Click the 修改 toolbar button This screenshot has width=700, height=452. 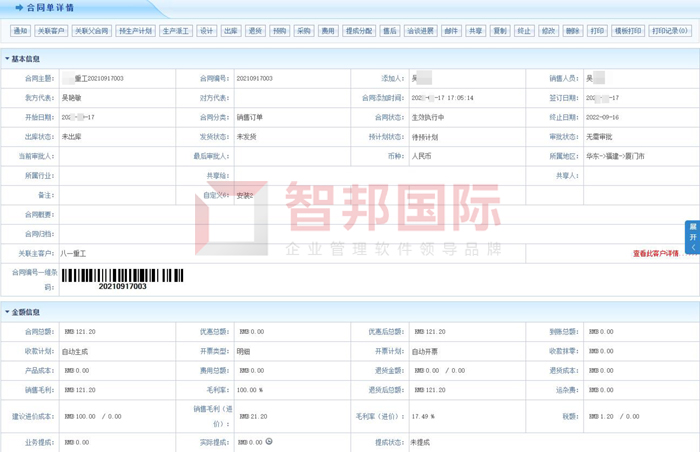click(x=549, y=31)
